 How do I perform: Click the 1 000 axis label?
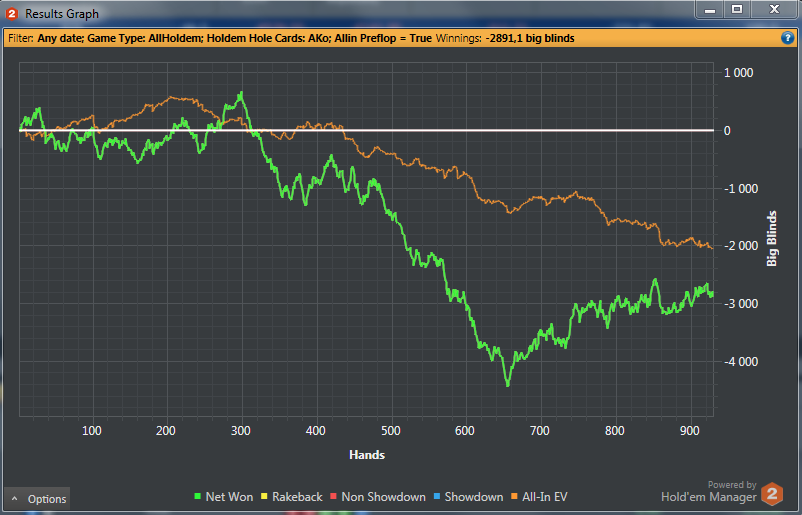coord(738,73)
